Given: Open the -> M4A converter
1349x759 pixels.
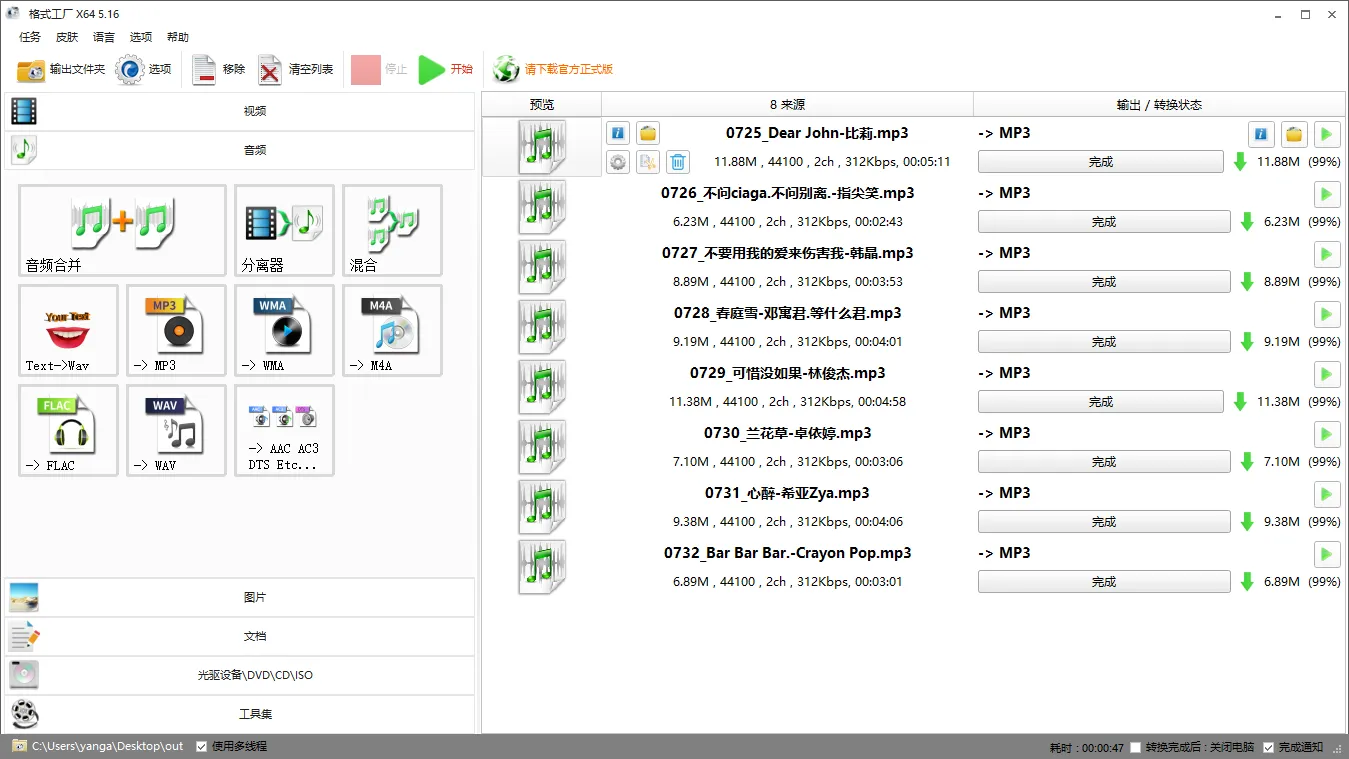Looking at the screenshot, I should click(x=392, y=330).
